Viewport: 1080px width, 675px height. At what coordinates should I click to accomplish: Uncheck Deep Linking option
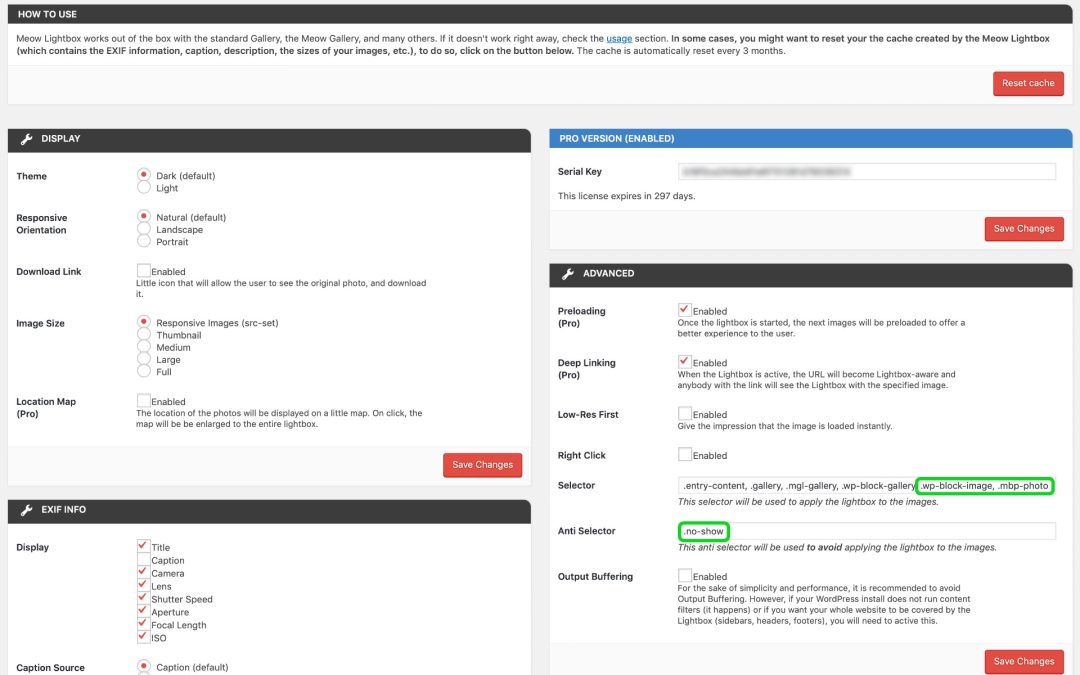tap(685, 362)
